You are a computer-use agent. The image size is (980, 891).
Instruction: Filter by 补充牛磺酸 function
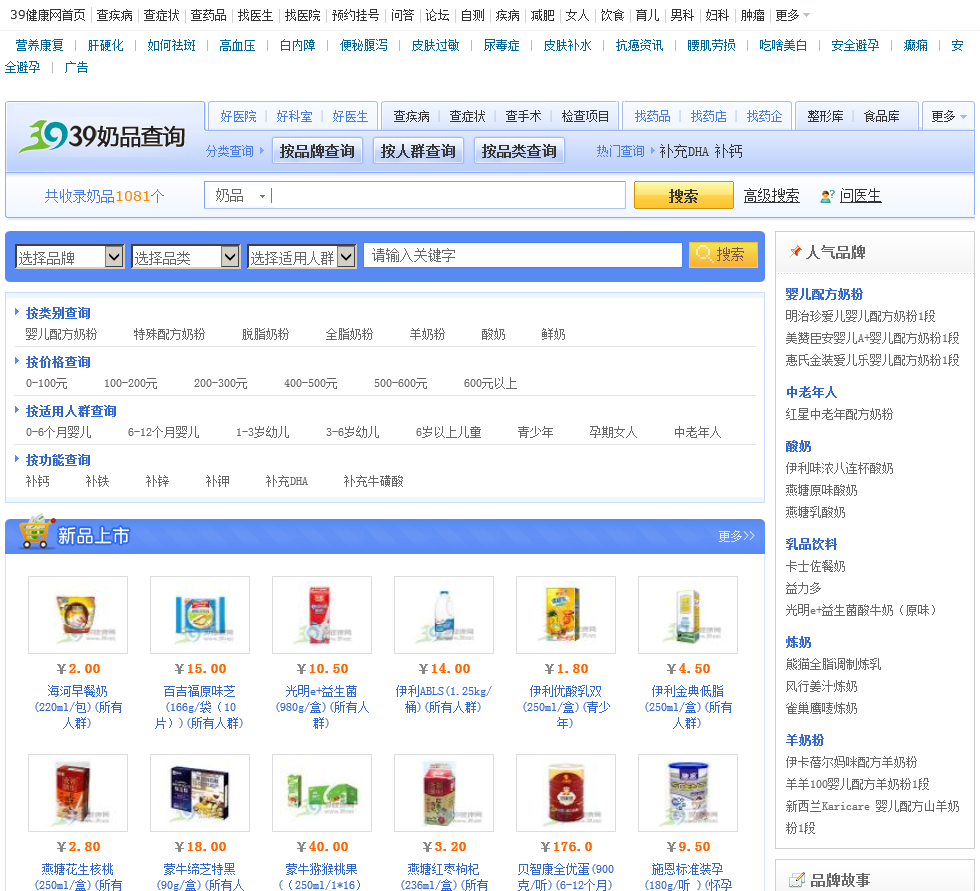[x=373, y=481]
